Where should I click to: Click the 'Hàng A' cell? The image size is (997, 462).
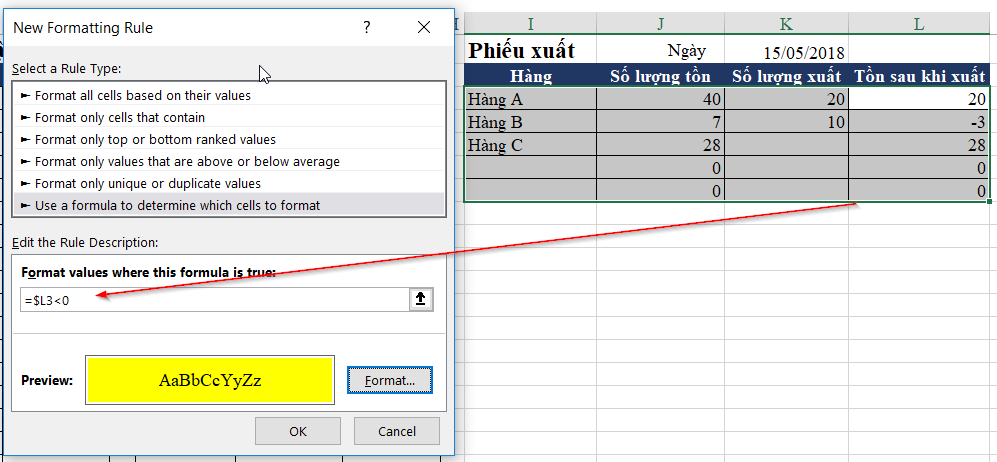coord(530,99)
